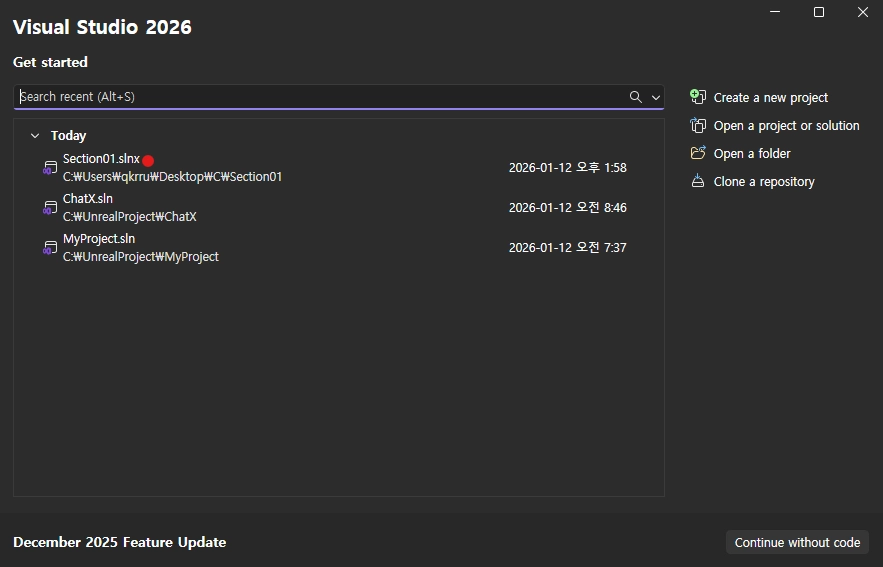
Task: Click the Today group header
Action: (x=68, y=136)
